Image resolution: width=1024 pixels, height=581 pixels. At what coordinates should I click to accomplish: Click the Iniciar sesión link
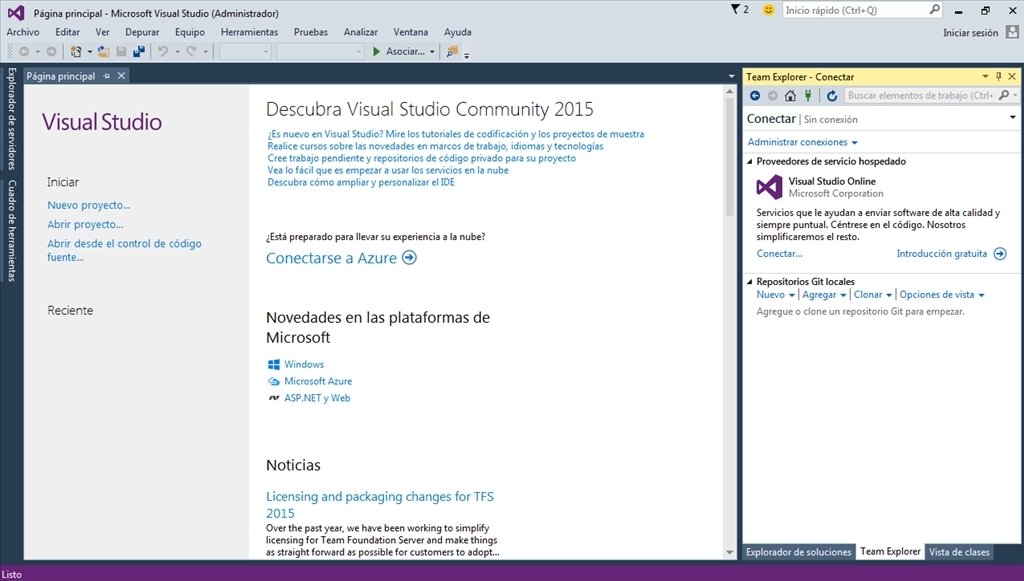[970, 33]
